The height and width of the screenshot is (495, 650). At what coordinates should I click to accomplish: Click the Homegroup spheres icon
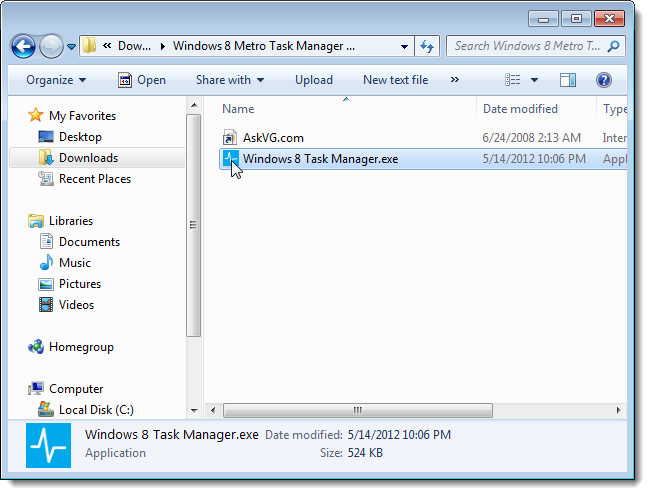pyautogui.click(x=36, y=347)
